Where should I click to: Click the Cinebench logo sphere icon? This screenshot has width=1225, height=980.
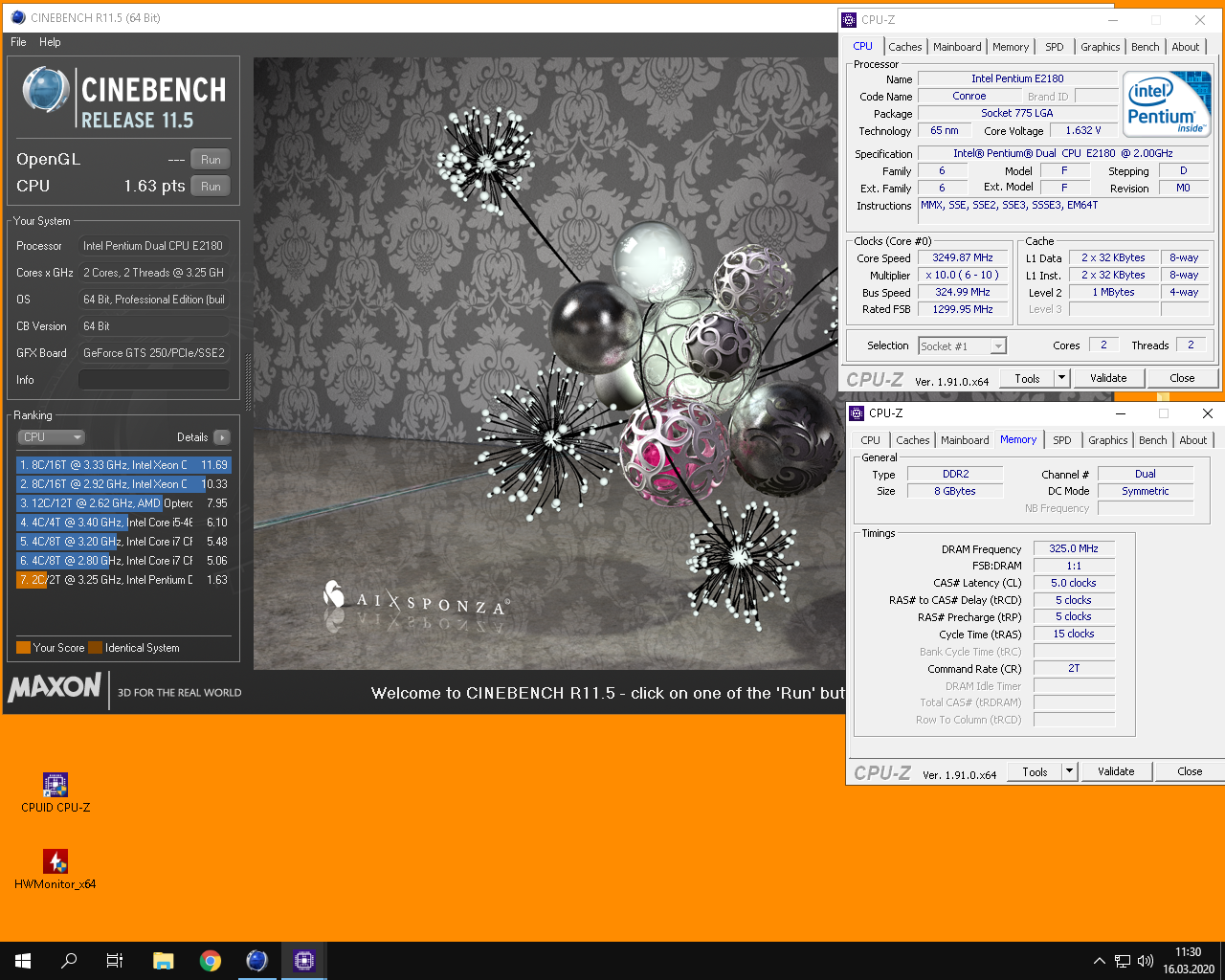[46, 90]
